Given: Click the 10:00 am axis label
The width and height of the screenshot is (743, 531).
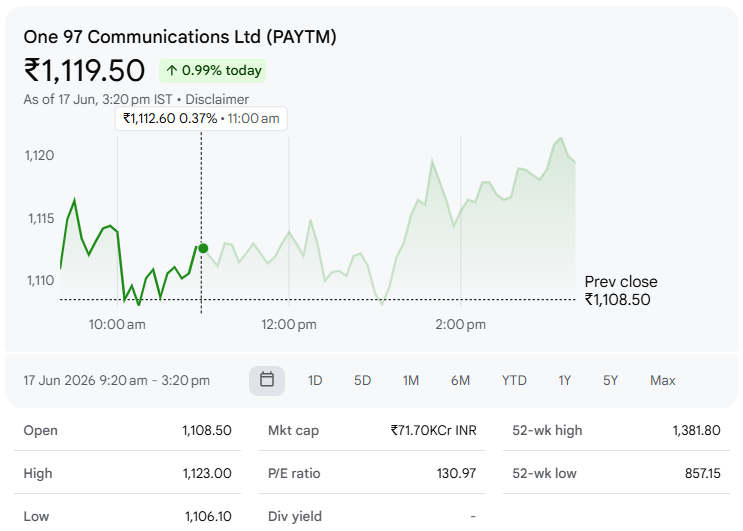Looking at the screenshot, I should (117, 325).
